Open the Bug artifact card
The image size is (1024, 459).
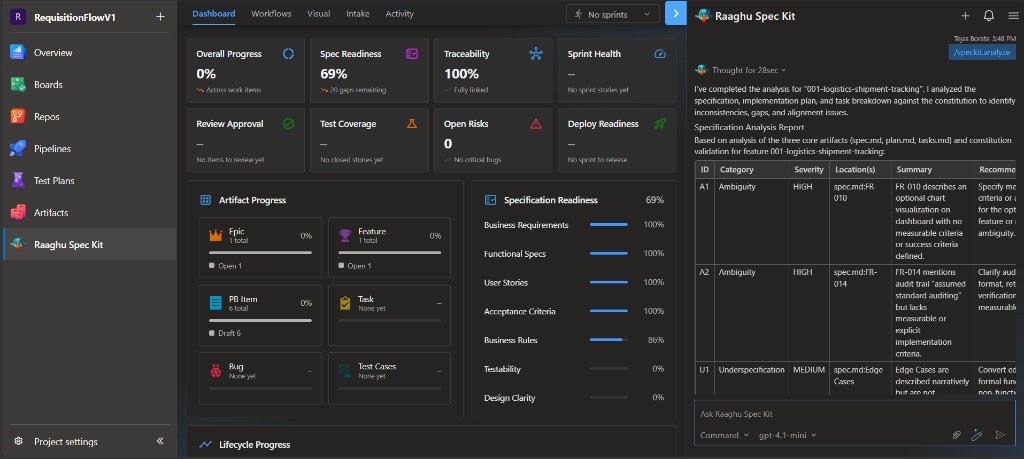(x=260, y=379)
